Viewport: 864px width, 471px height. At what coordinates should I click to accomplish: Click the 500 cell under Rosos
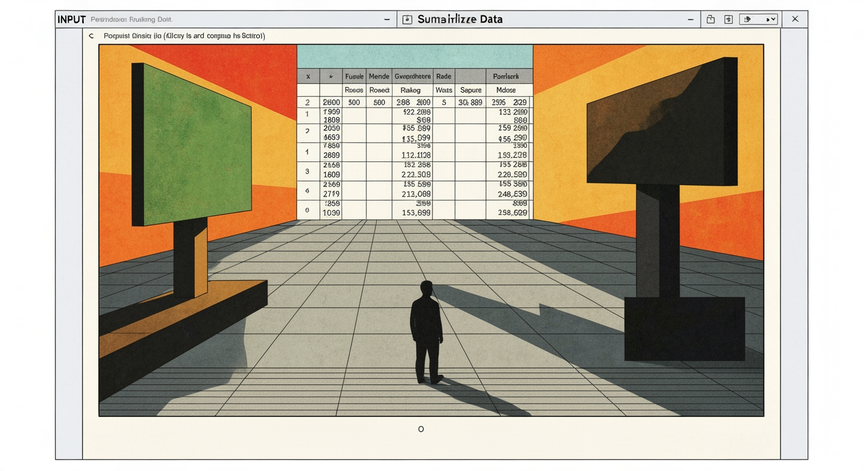[354, 102]
